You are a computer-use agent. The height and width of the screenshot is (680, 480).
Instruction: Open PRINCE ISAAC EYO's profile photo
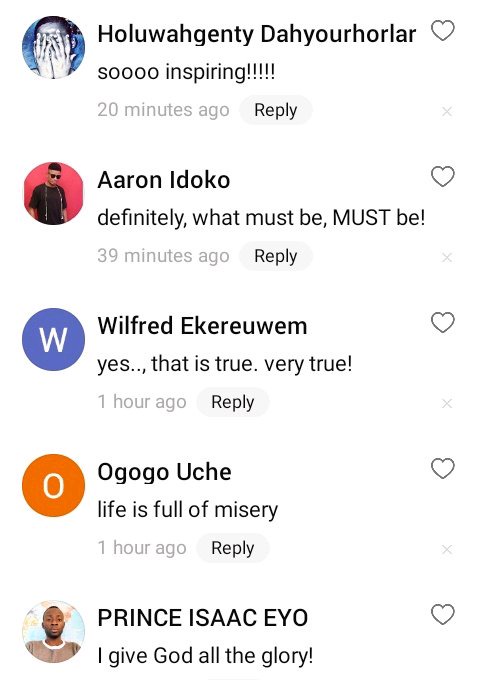(x=53, y=631)
